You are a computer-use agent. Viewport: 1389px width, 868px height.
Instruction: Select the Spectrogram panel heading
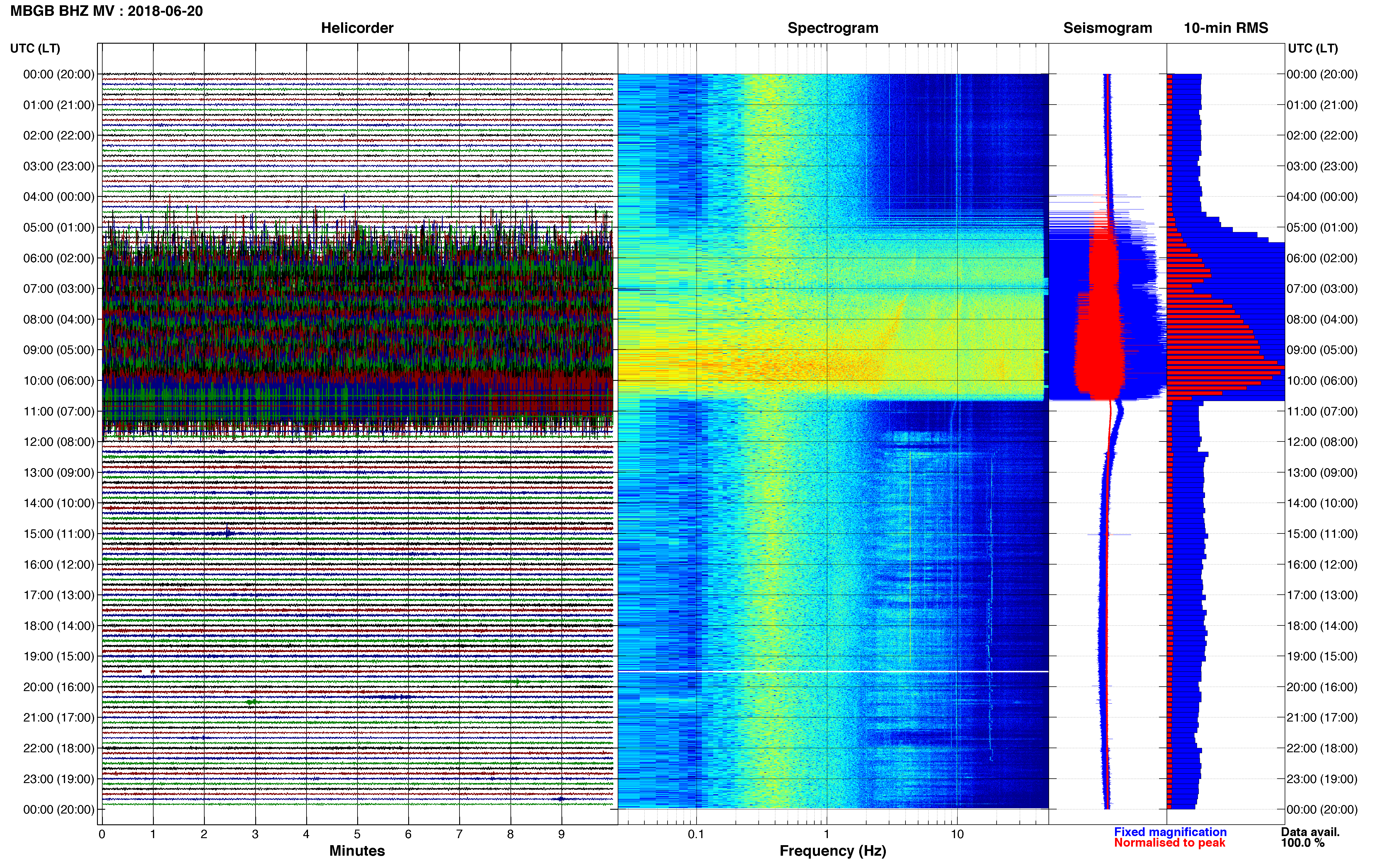coord(833,28)
